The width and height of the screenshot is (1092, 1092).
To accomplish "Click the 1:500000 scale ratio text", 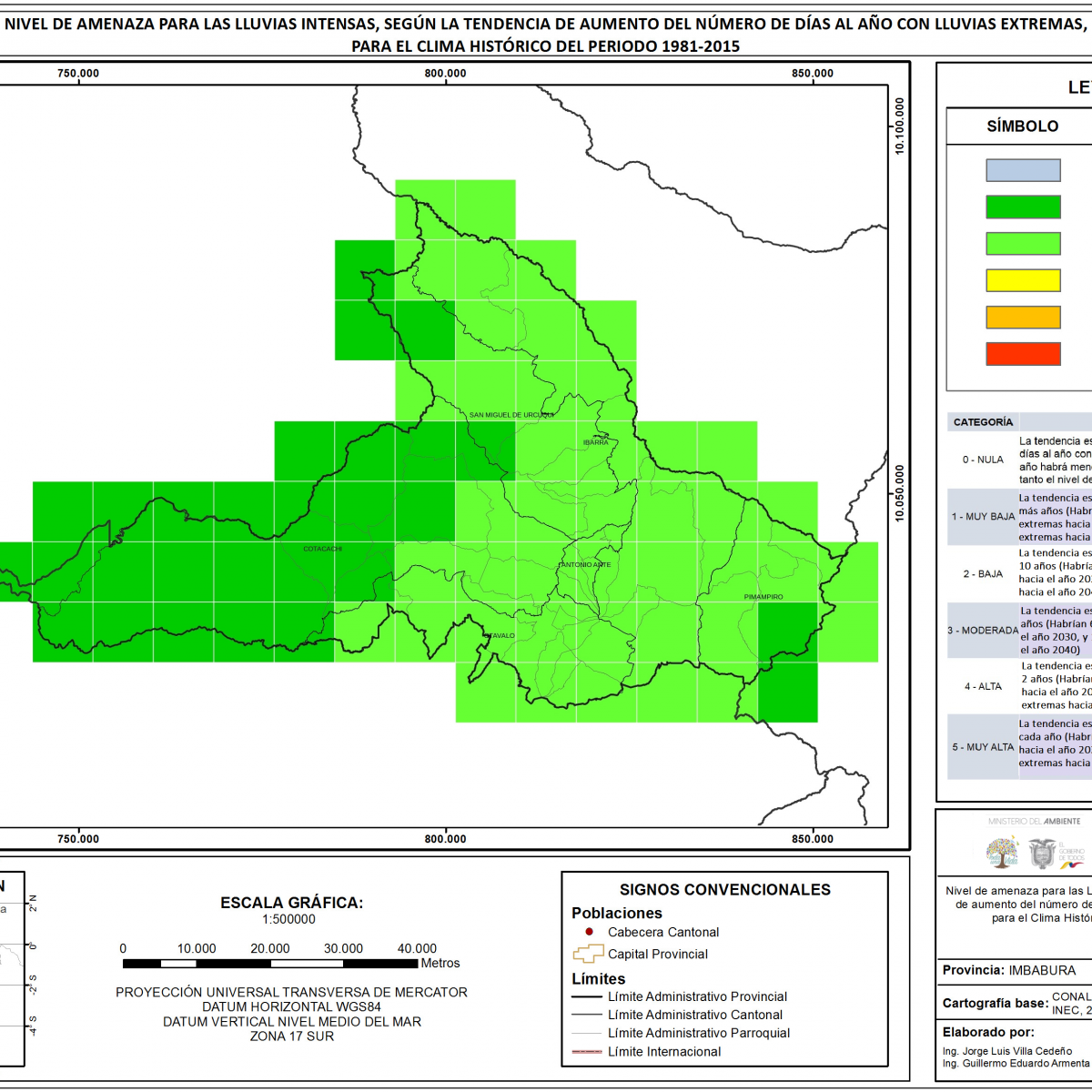I will click(x=289, y=919).
